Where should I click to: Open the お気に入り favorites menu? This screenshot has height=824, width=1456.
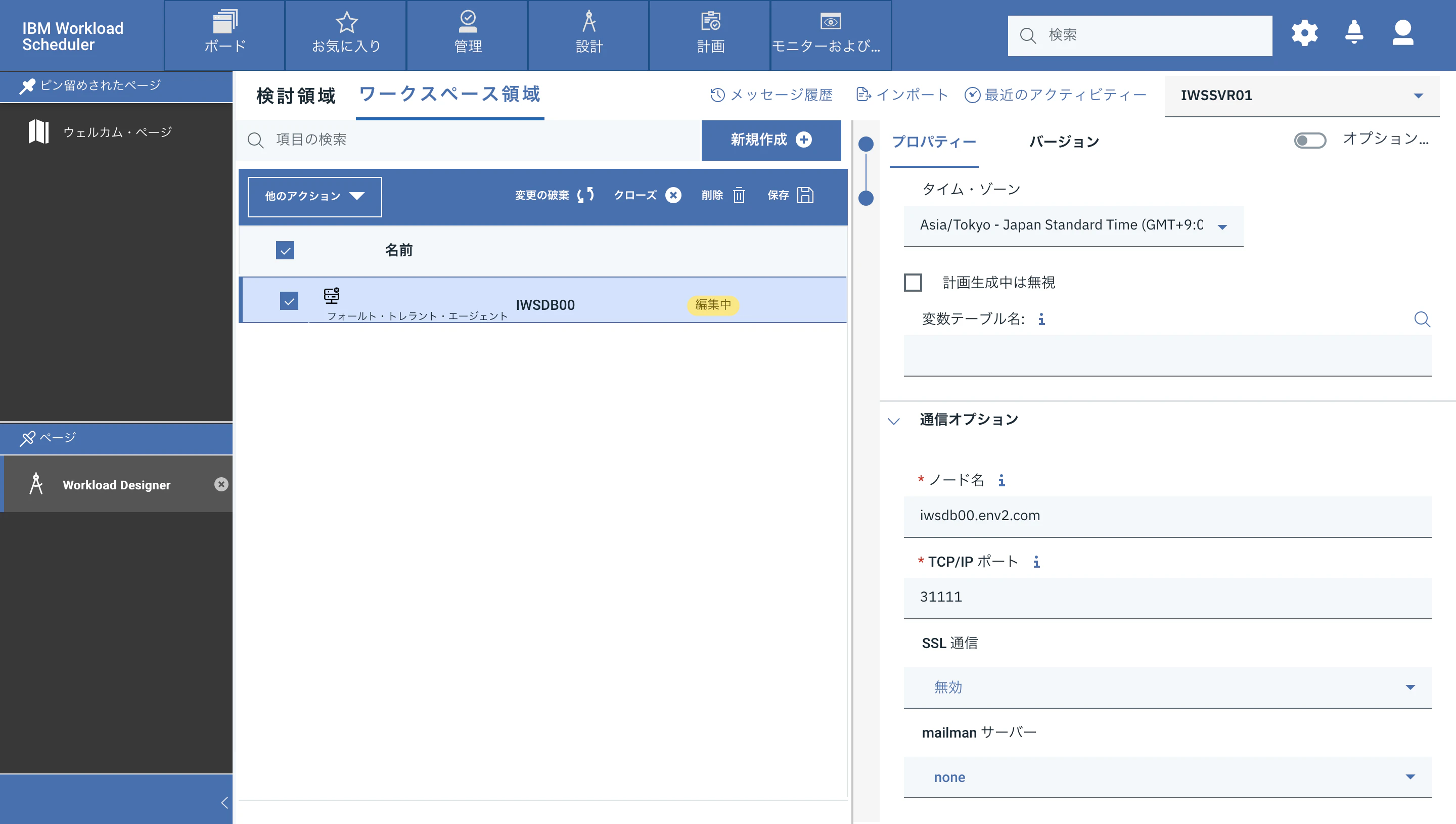(x=346, y=35)
